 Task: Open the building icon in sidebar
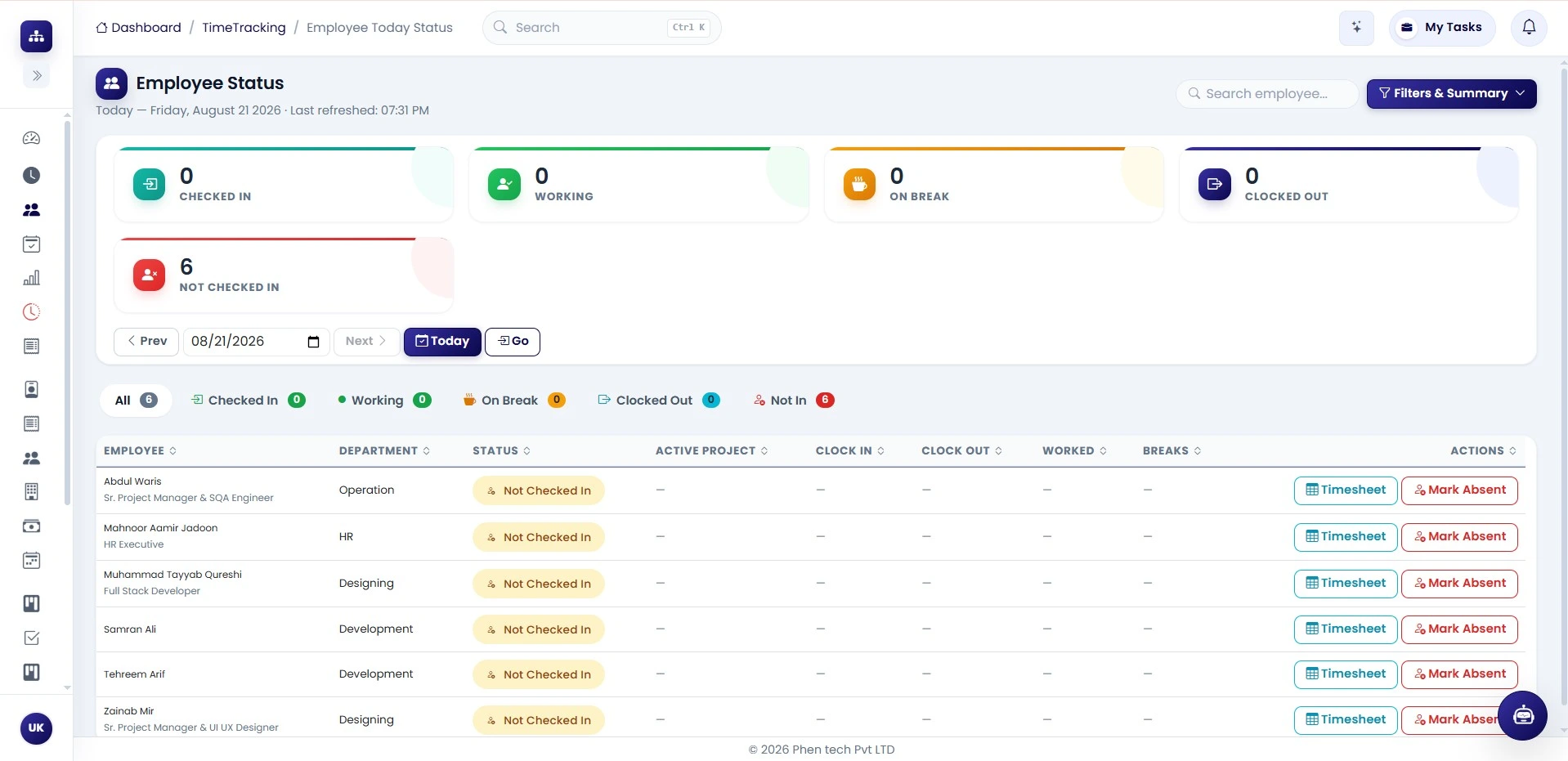pos(31,491)
